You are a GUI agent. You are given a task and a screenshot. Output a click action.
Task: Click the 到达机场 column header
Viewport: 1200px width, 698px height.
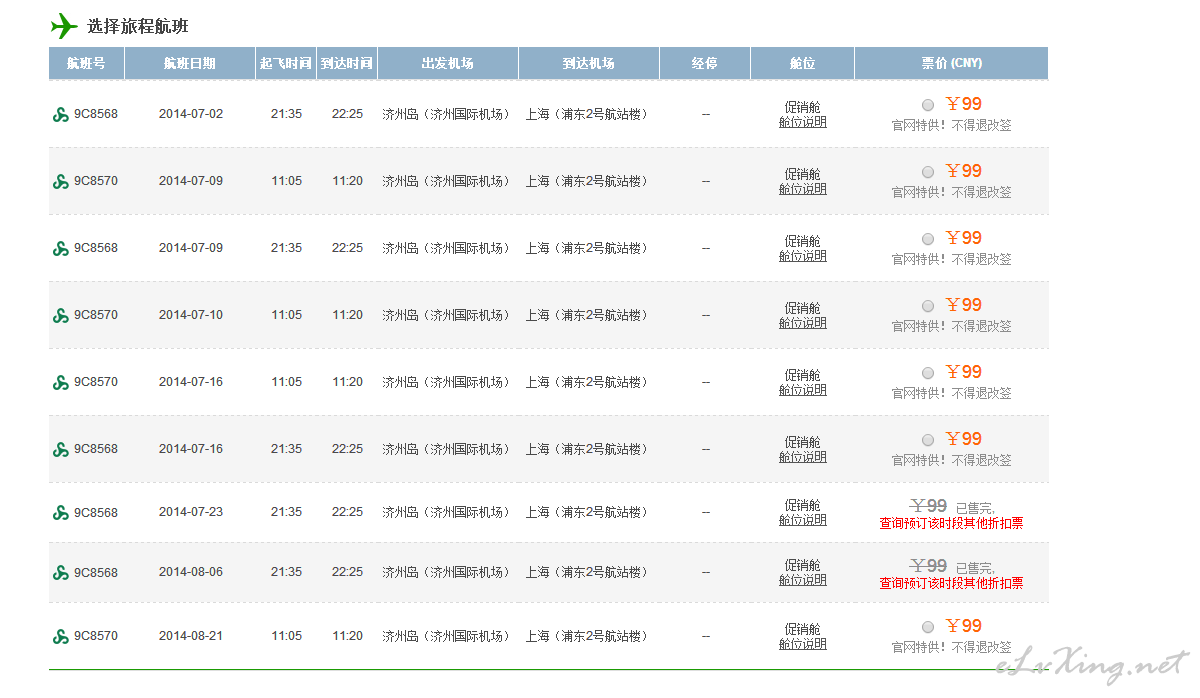coord(589,63)
